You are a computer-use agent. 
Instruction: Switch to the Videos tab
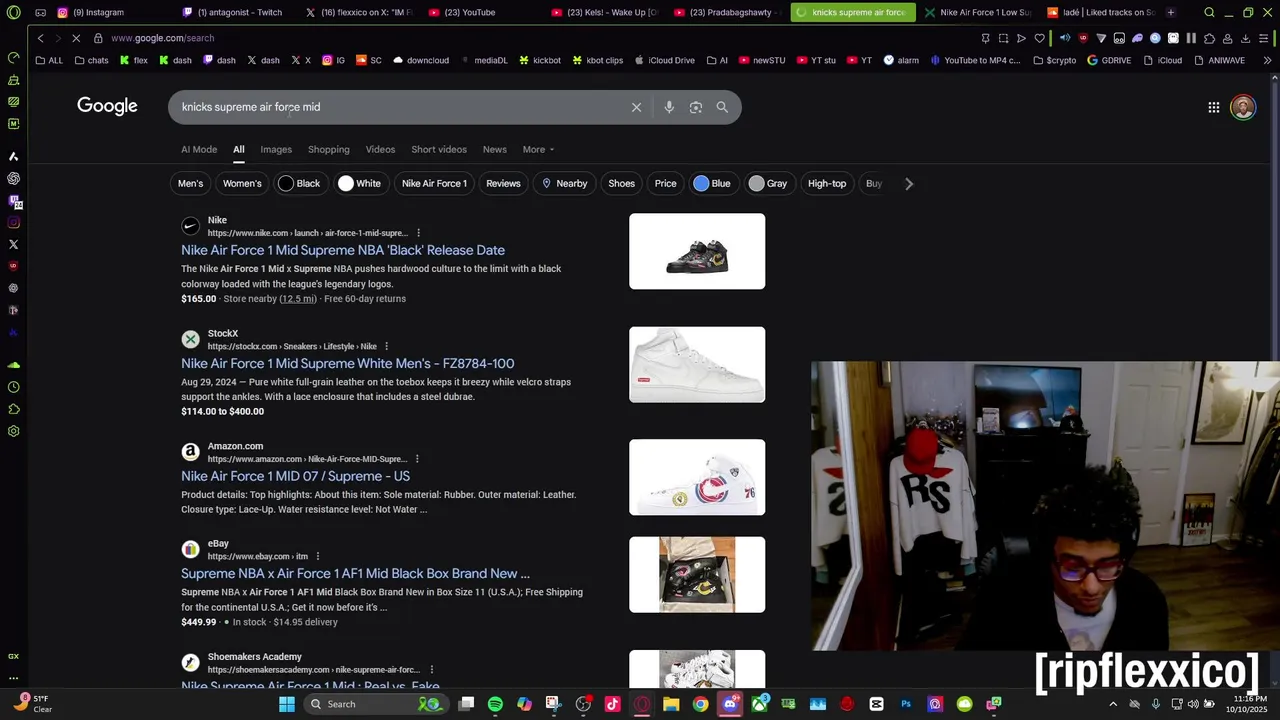pyautogui.click(x=380, y=149)
